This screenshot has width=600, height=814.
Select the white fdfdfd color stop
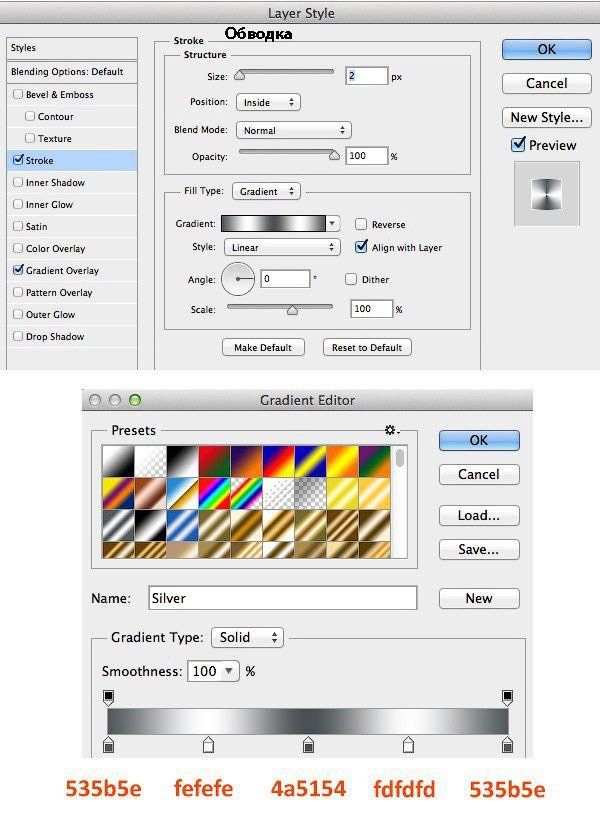tap(408, 744)
